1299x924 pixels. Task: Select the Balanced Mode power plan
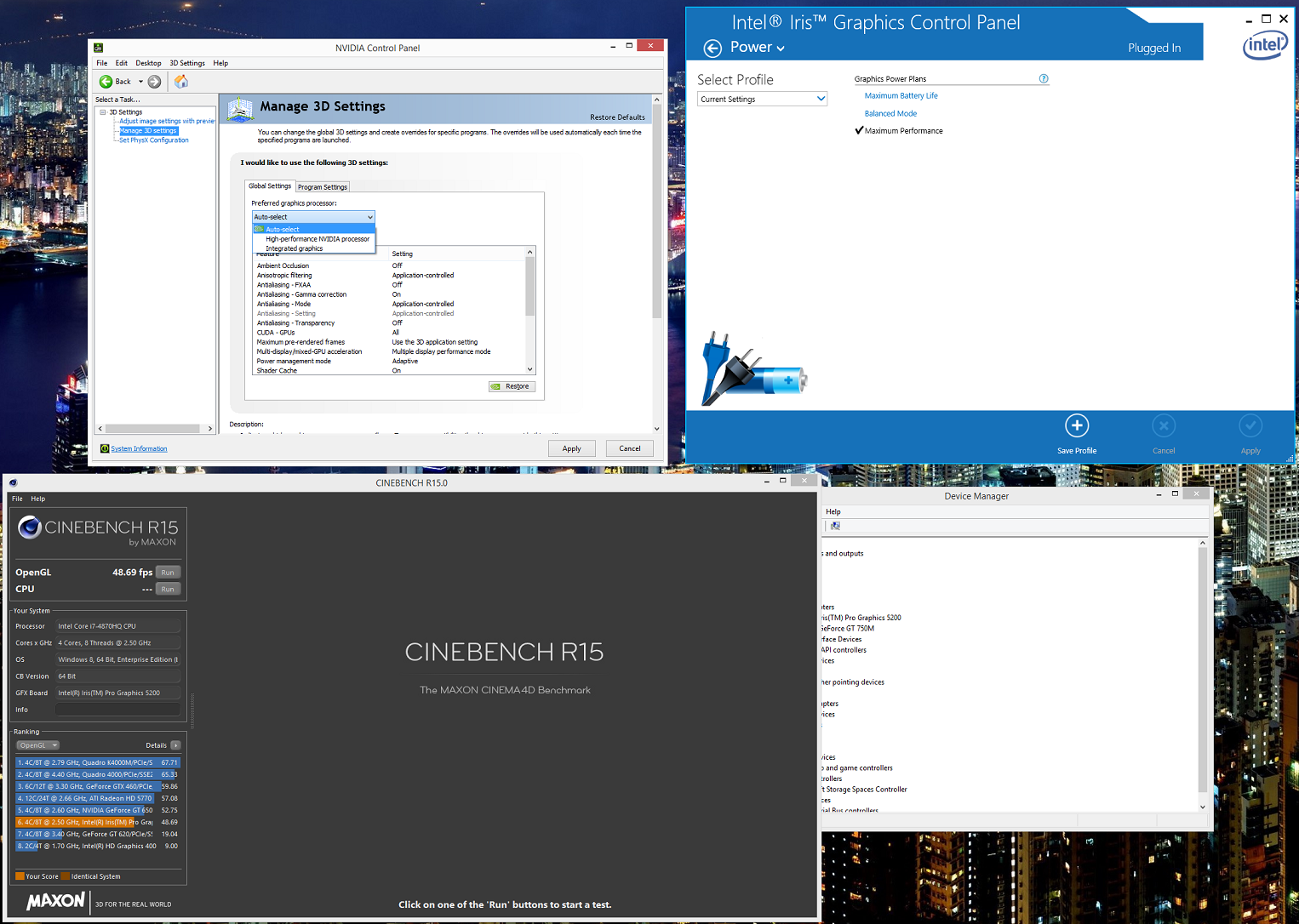point(890,113)
